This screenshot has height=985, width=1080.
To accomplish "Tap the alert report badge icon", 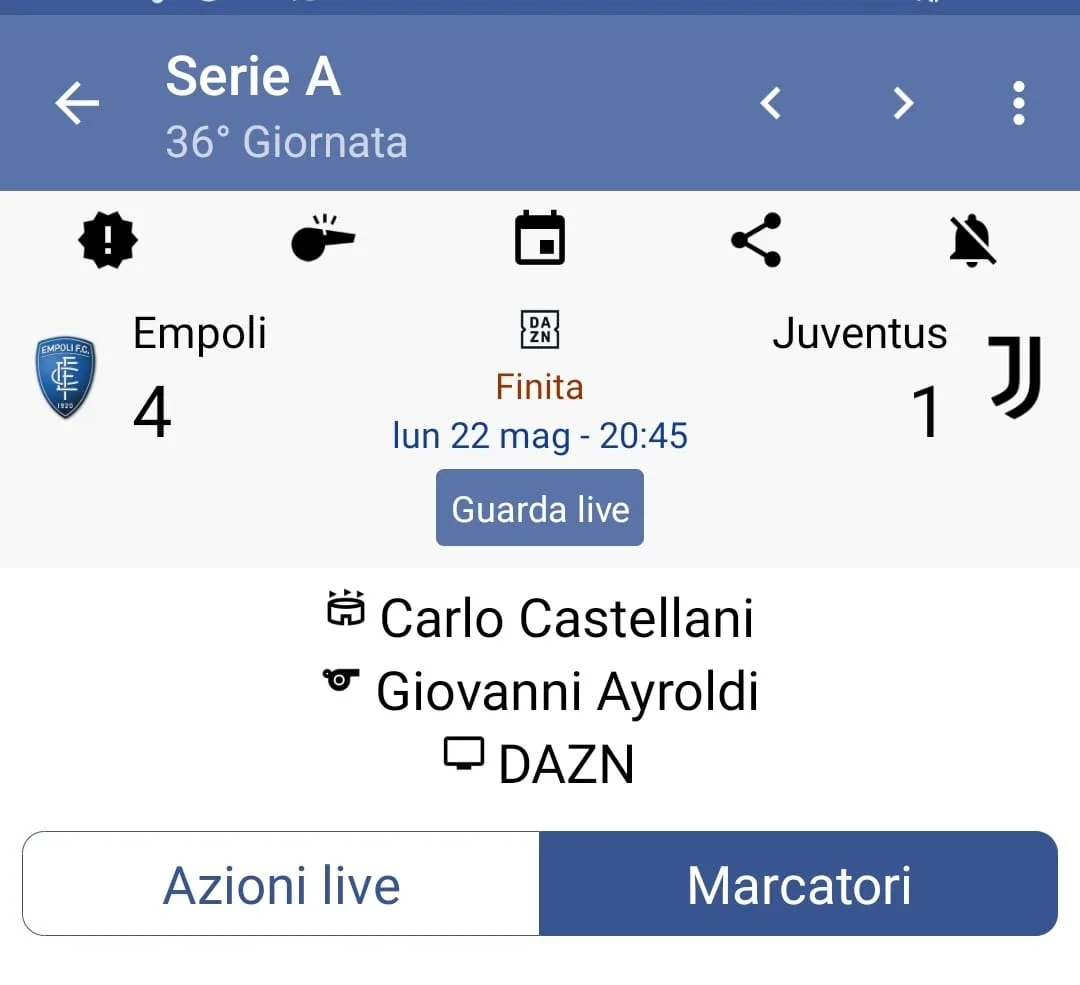I will [108, 240].
